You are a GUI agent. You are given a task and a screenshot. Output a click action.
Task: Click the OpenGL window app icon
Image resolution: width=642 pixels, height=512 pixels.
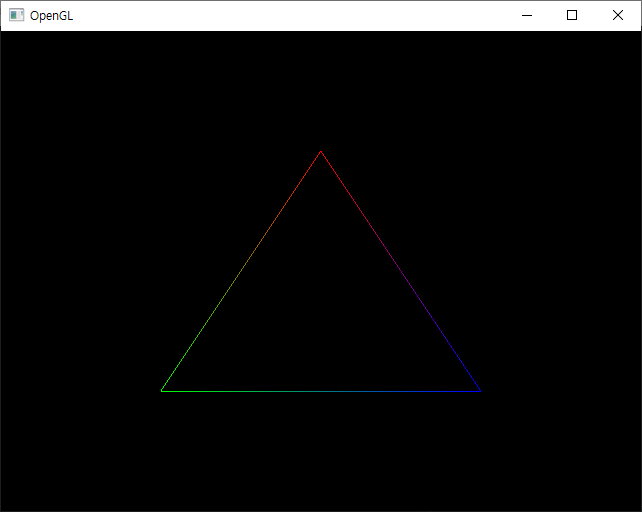point(16,15)
